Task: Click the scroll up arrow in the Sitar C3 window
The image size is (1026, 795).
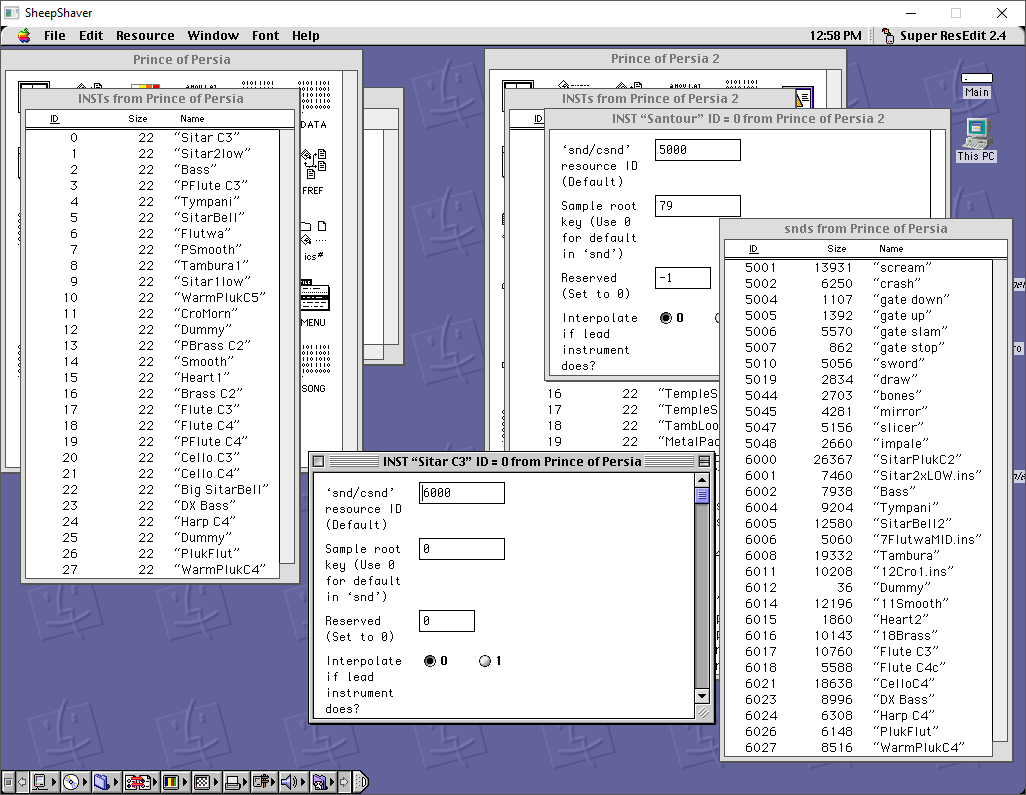Action: pyautogui.click(x=701, y=481)
